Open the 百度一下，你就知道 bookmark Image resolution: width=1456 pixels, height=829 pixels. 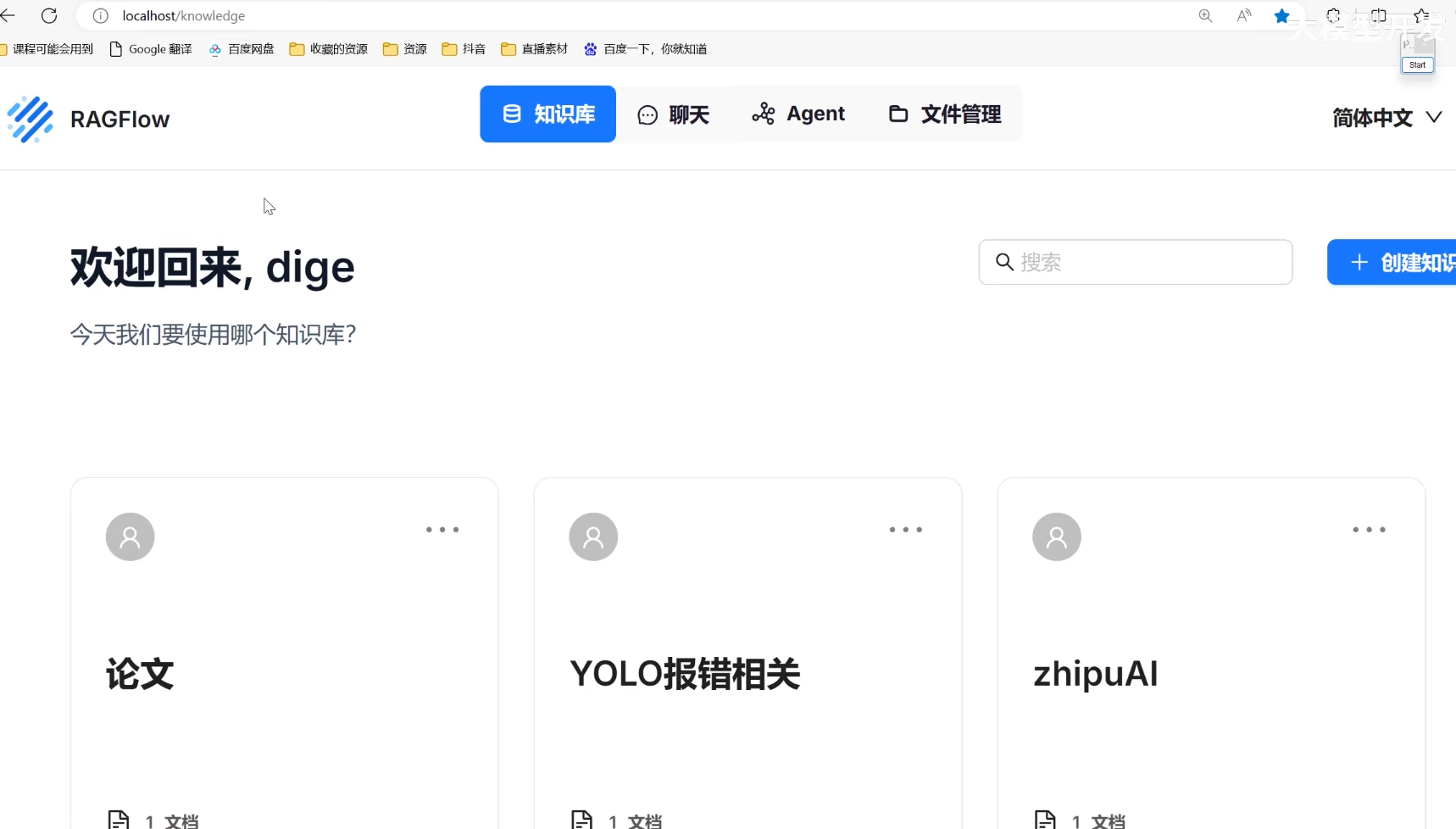pos(645,49)
